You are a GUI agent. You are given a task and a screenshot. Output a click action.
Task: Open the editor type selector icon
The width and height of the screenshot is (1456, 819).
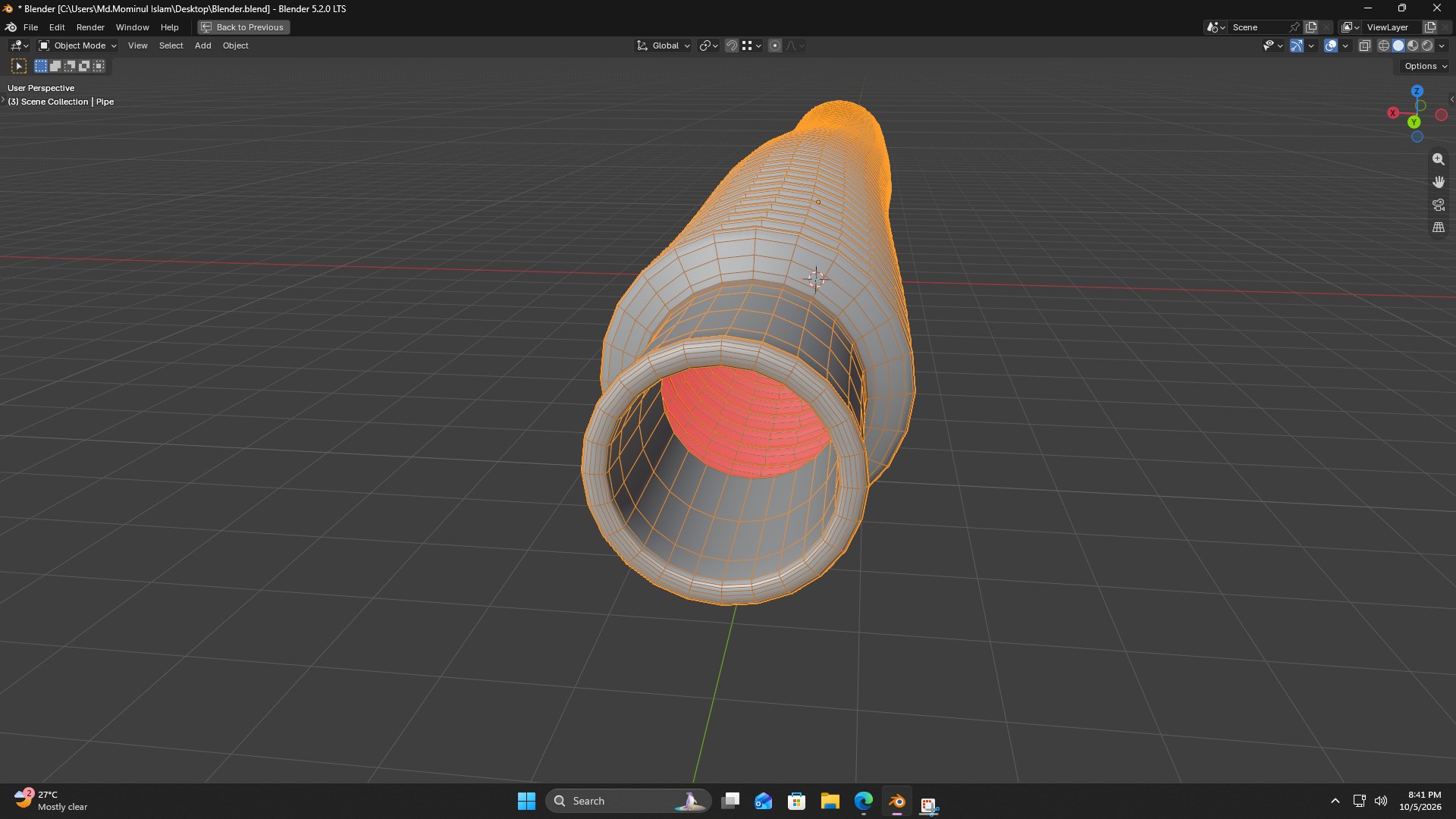click(19, 45)
